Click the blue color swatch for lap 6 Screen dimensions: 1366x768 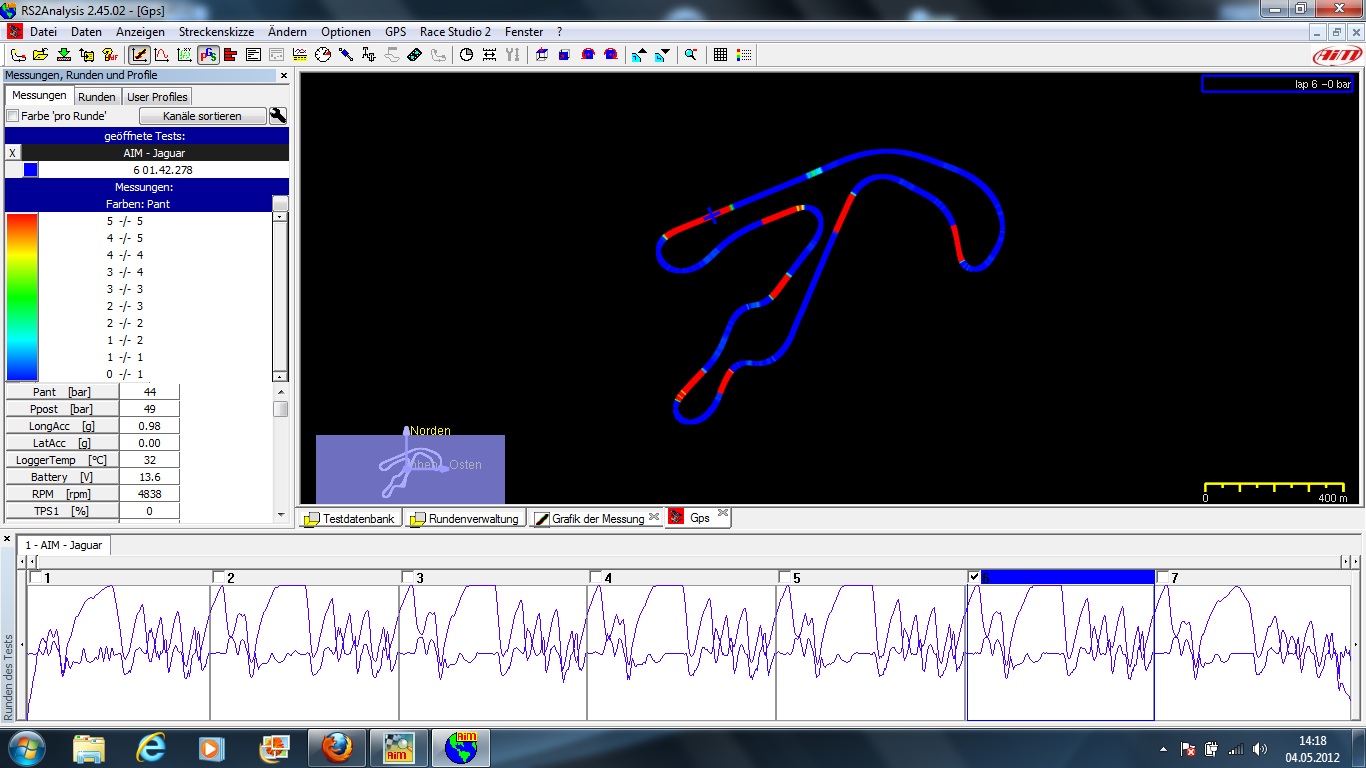click(x=30, y=170)
